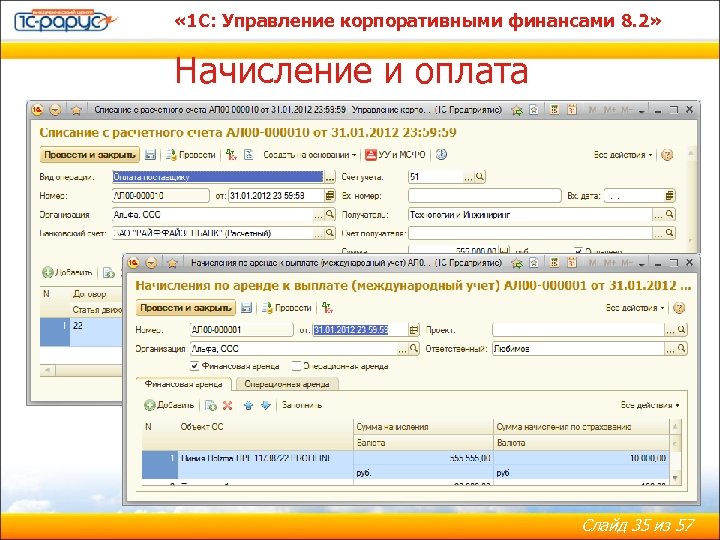Select insurance amount 10 000,00 cell
The height and width of the screenshot is (540, 720).
point(581,458)
